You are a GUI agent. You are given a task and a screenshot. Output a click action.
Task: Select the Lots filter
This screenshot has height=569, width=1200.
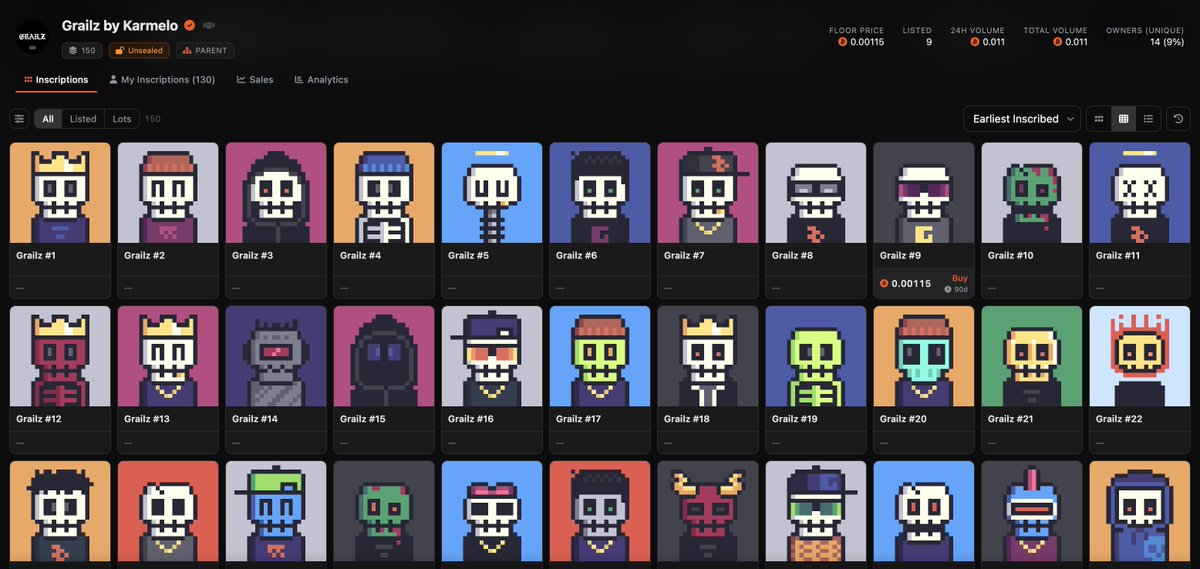(122, 119)
